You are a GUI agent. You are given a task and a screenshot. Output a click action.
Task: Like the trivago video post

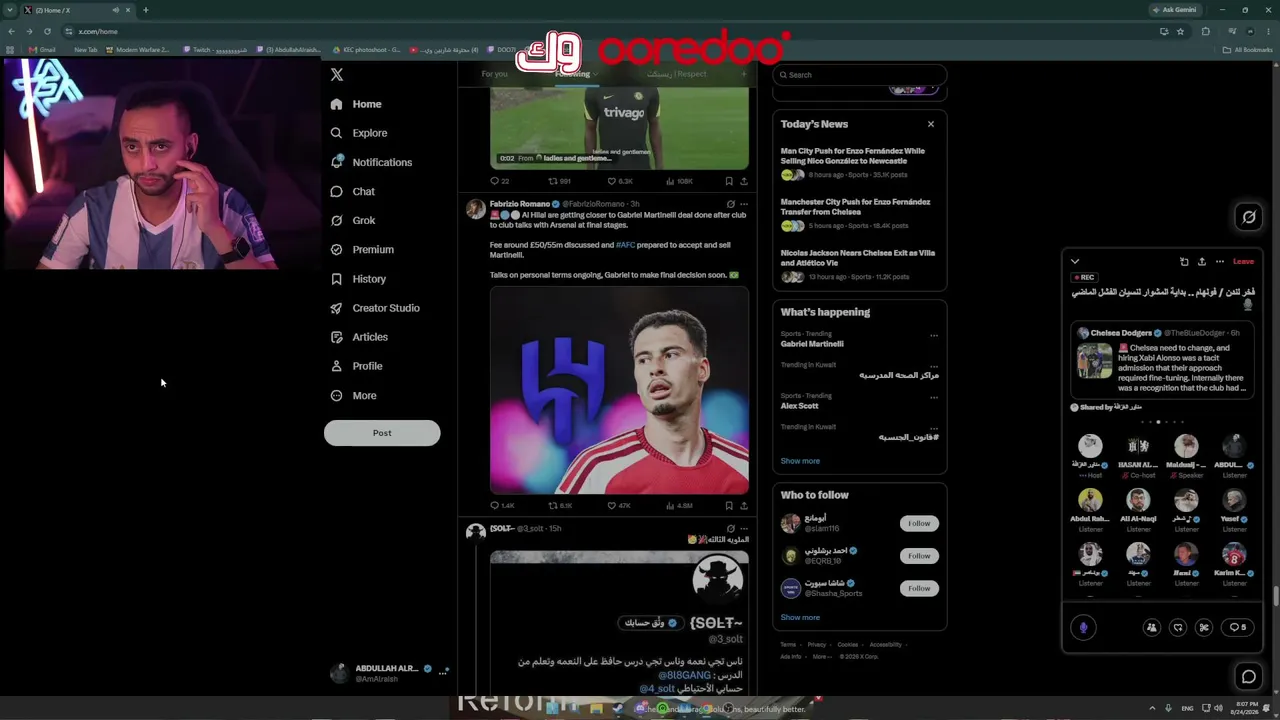(612, 181)
